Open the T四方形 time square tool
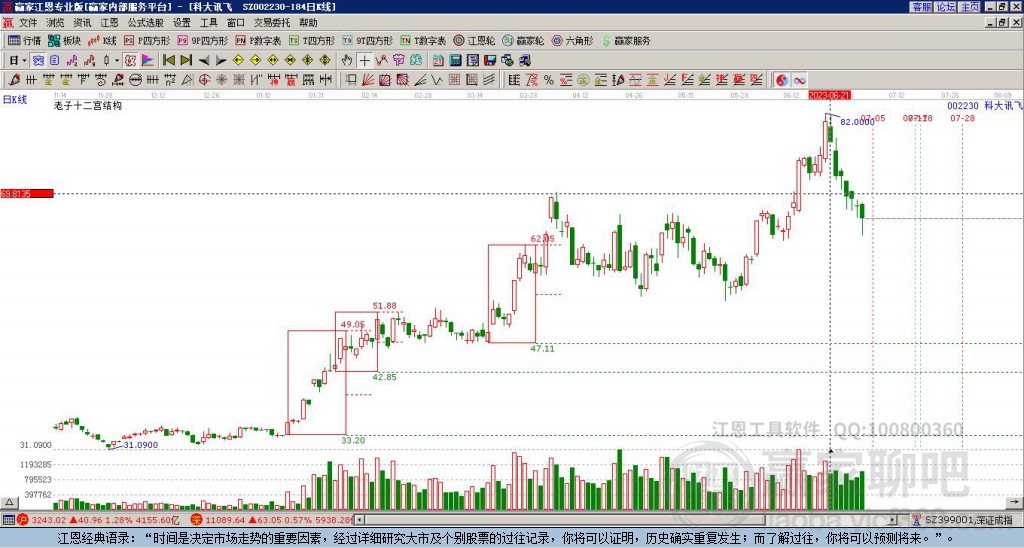The width and height of the screenshot is (1024, 548). [312, 40]
